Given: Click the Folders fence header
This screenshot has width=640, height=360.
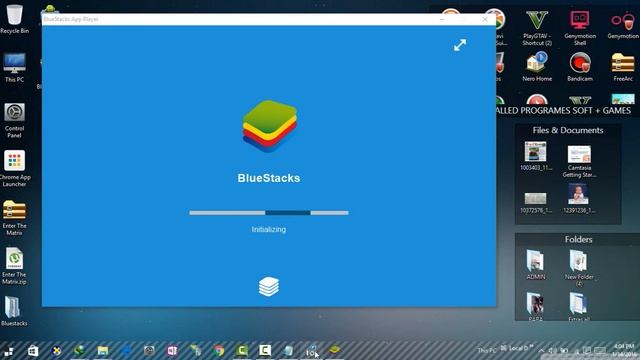Looking at the screenshot, I should pyautogui.click(x=578, y=240).
